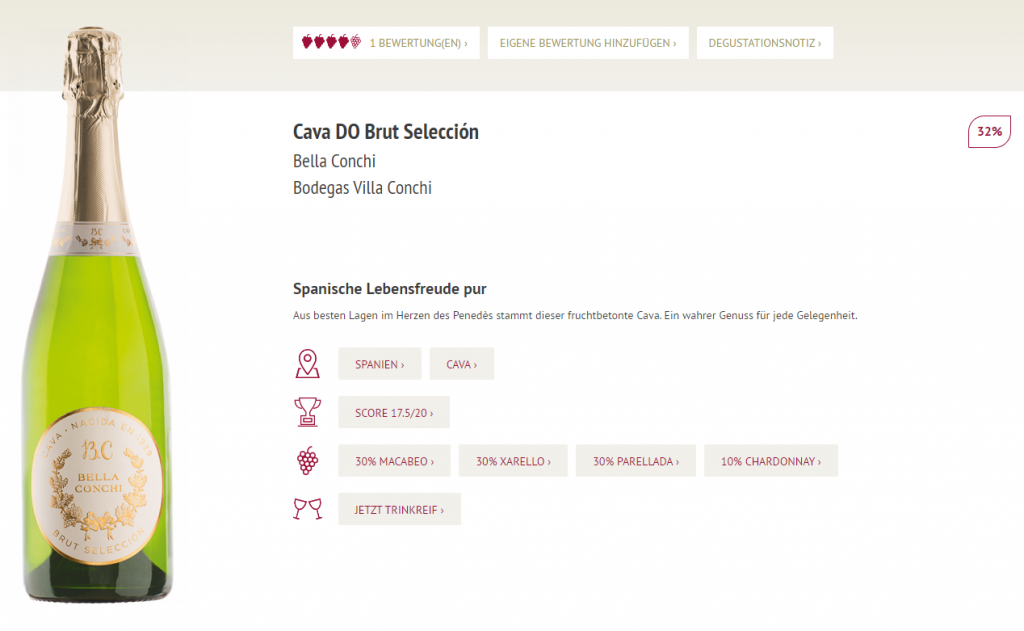Click the Jetzt Trinkreif tag
The height and width of the screenshot is (631, 1024).
[x=399, y=509]
